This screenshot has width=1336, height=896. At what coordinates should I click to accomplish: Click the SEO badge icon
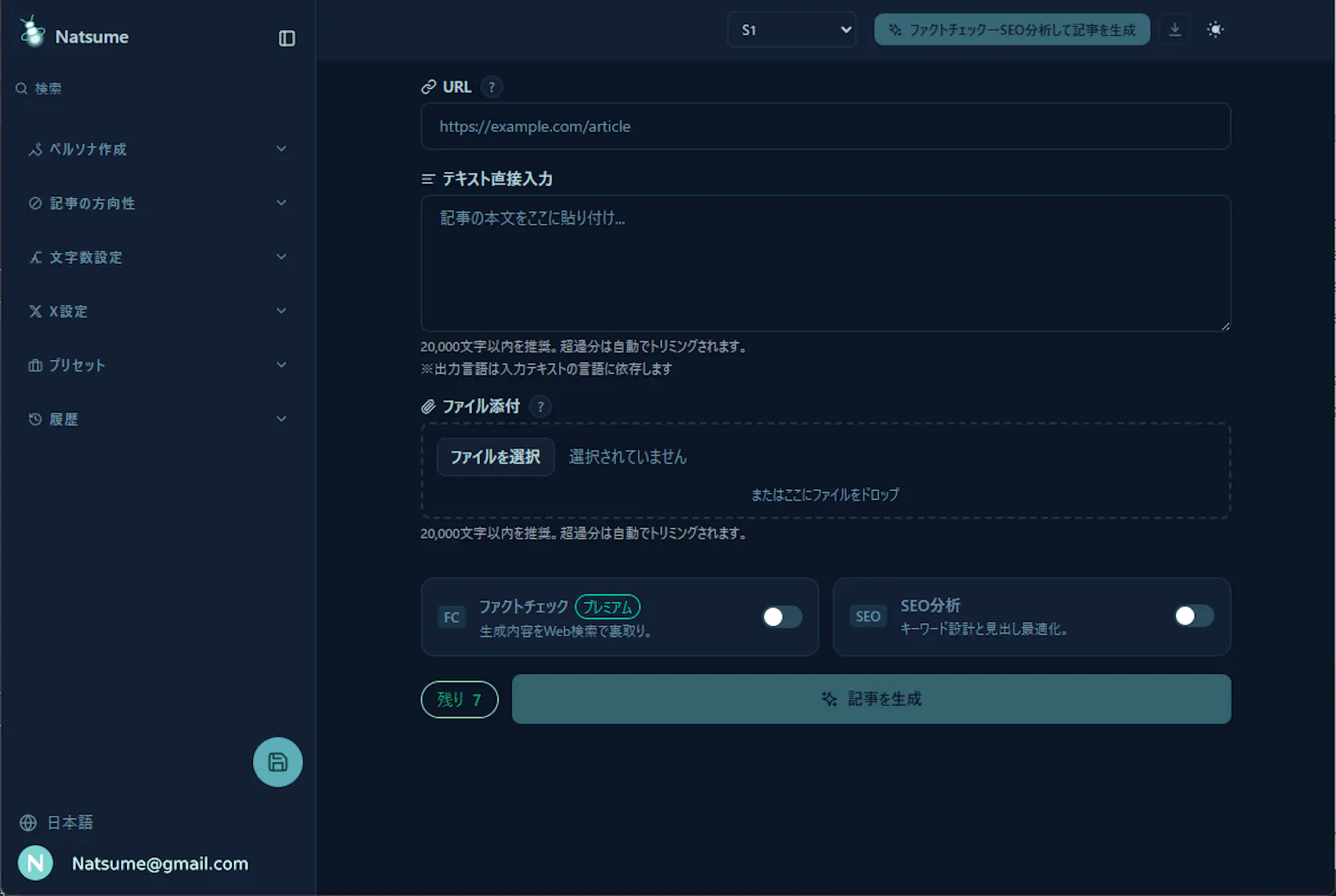pos(868,616)
